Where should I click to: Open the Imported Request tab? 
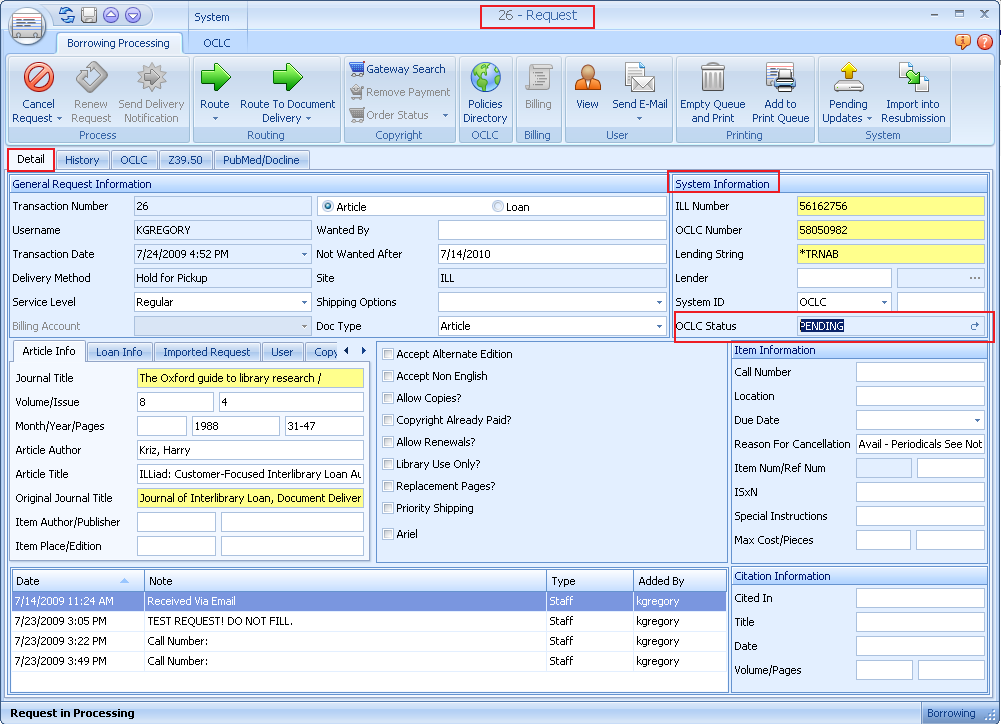(206, 351)
